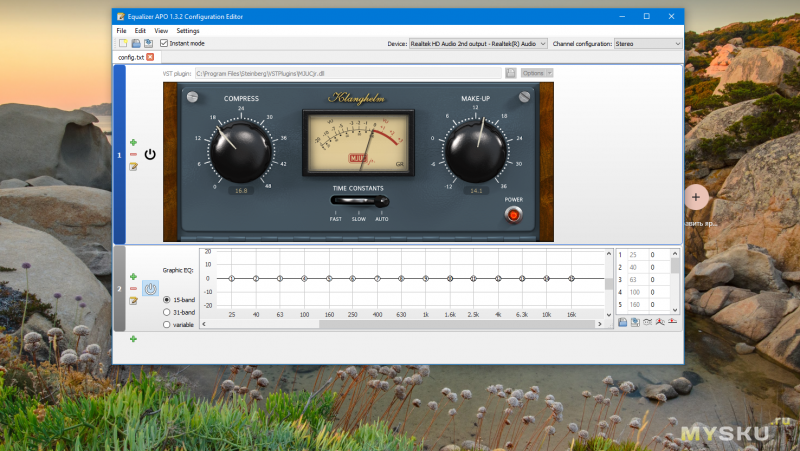Click the COMPRESS knob on the plugin
The width and height of the screenshot is (800, 451).
(x=240, y=152)
